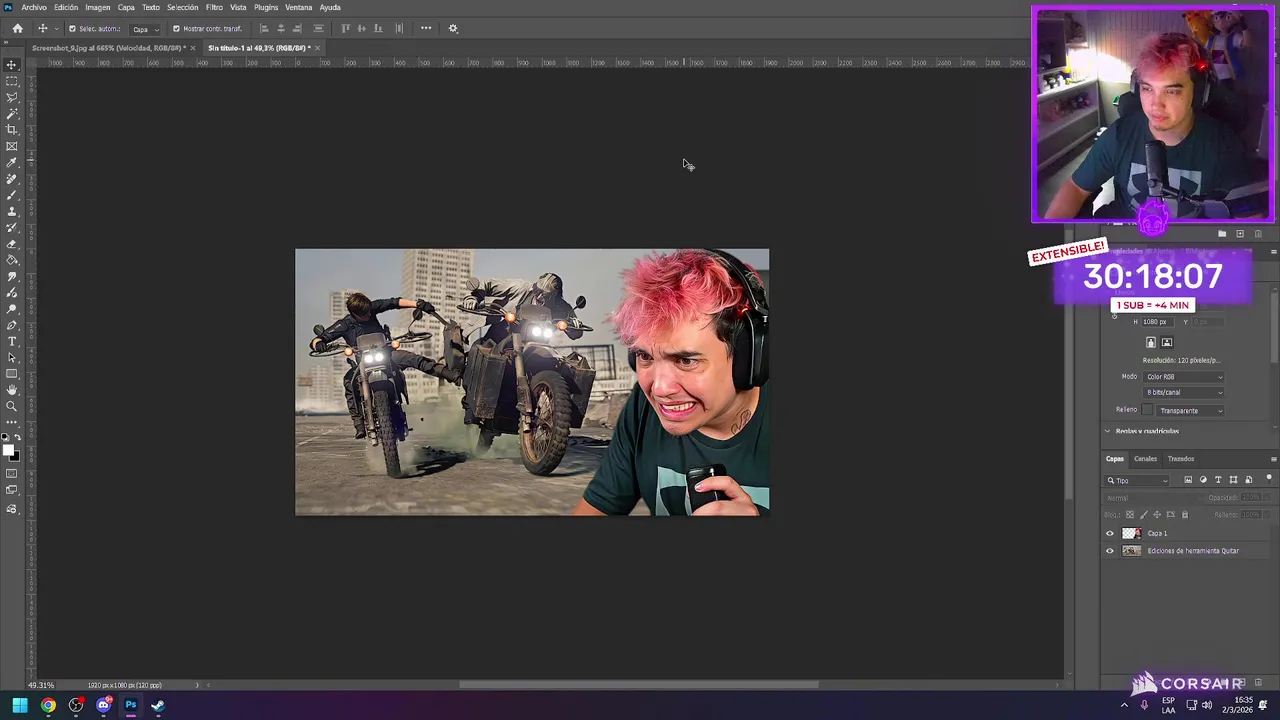
Task: Open the Home screen icon
Action: (x=18, y=28)
